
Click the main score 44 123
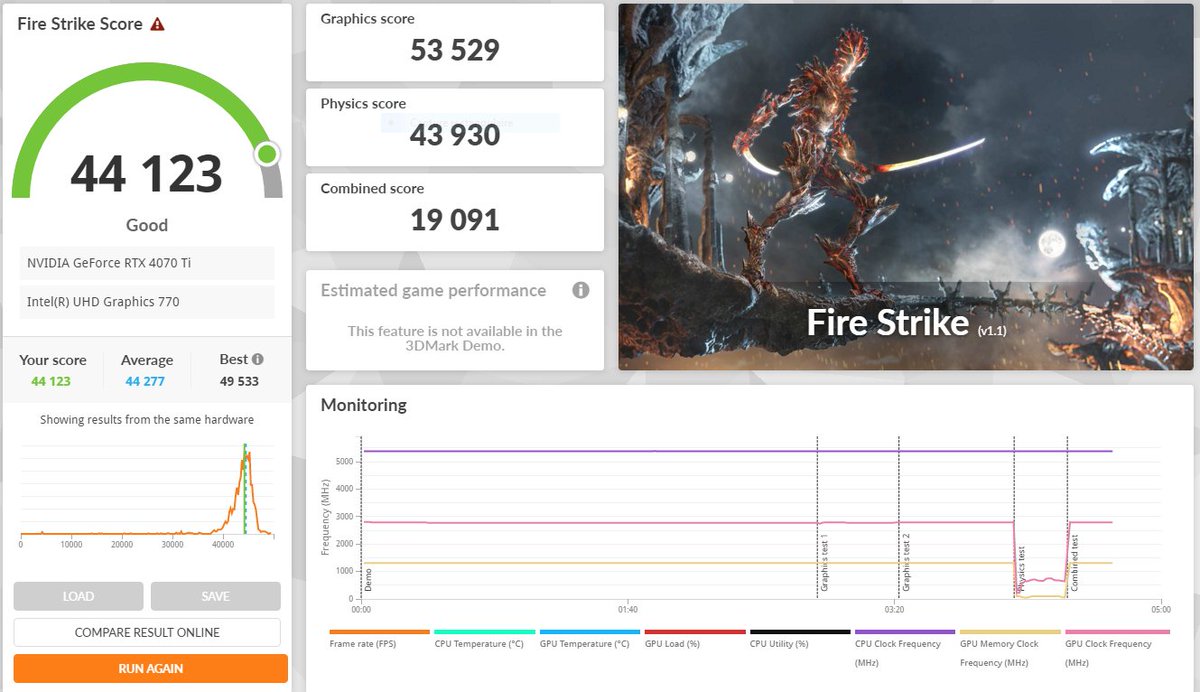pyautogui.click(x=146, y=174)
